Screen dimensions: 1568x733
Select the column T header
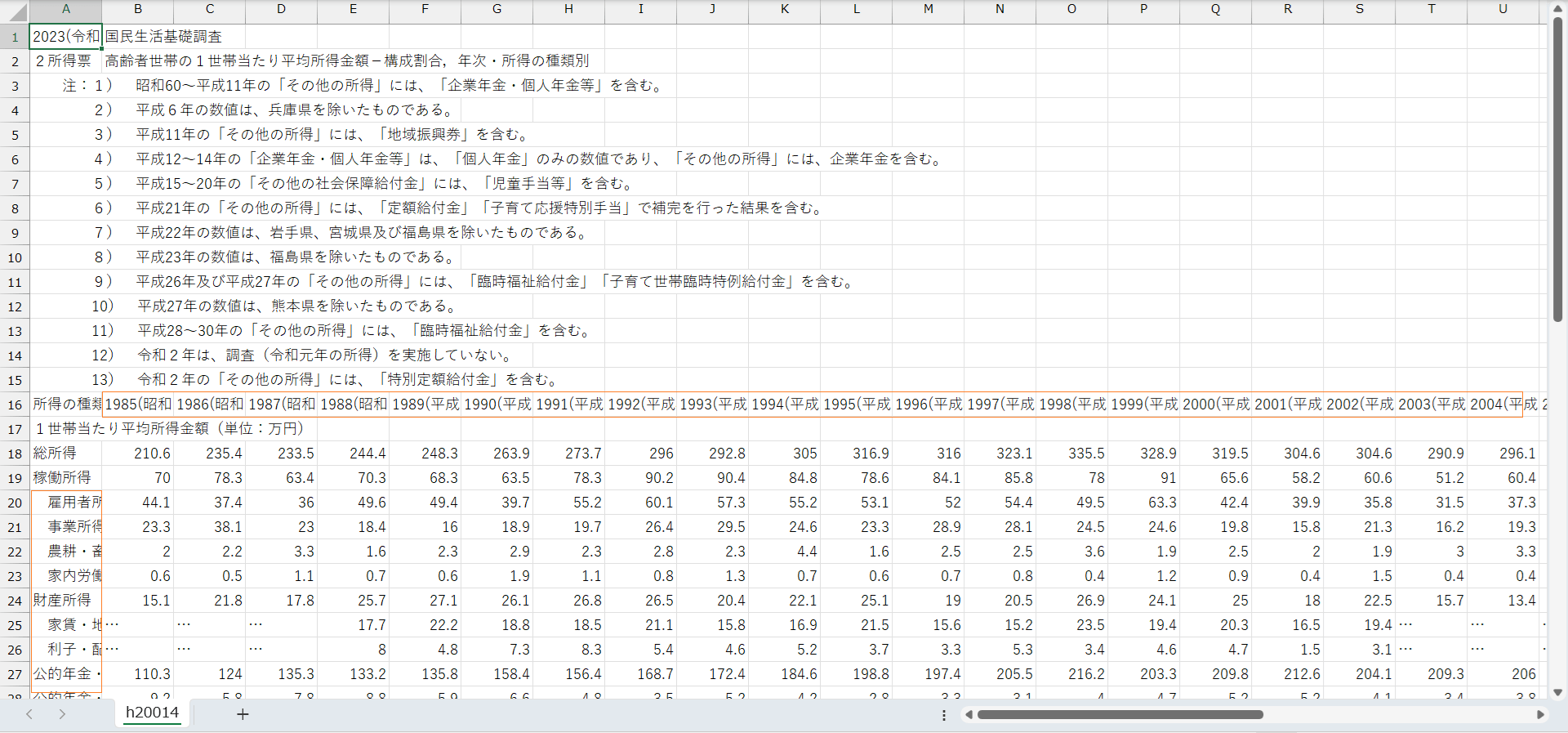click(1431, 9)
